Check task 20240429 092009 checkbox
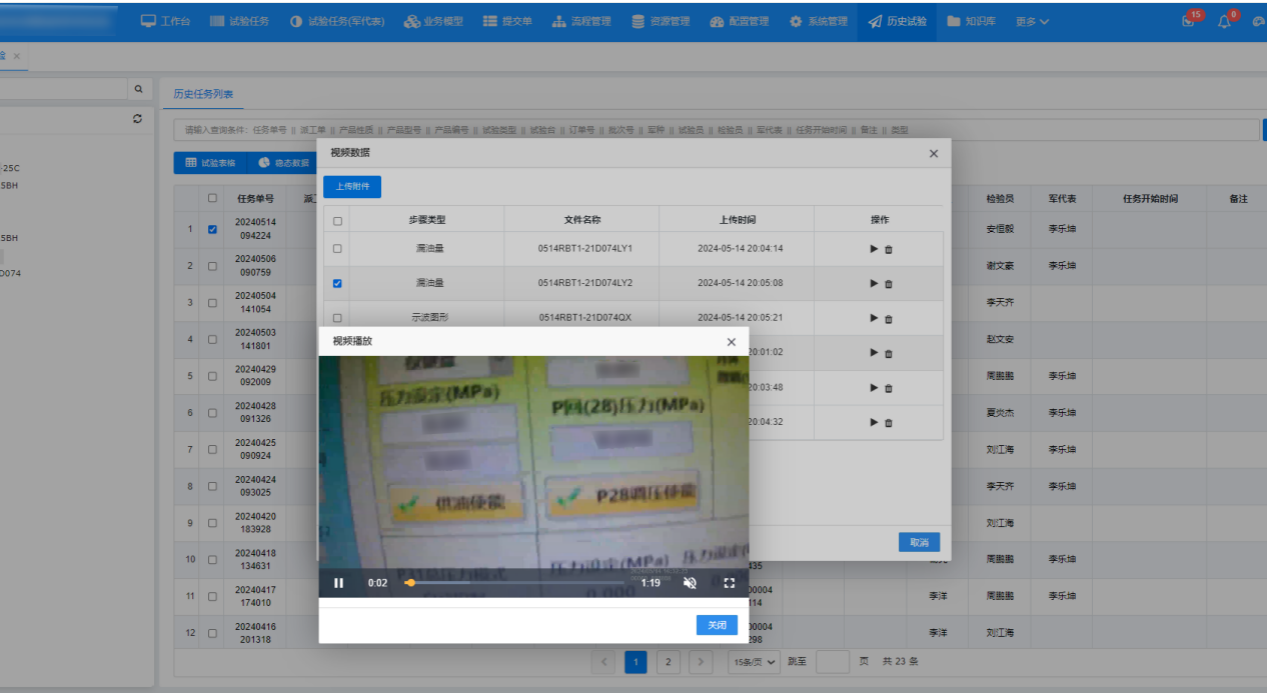The image size is (1267, 693). [212, 376]
